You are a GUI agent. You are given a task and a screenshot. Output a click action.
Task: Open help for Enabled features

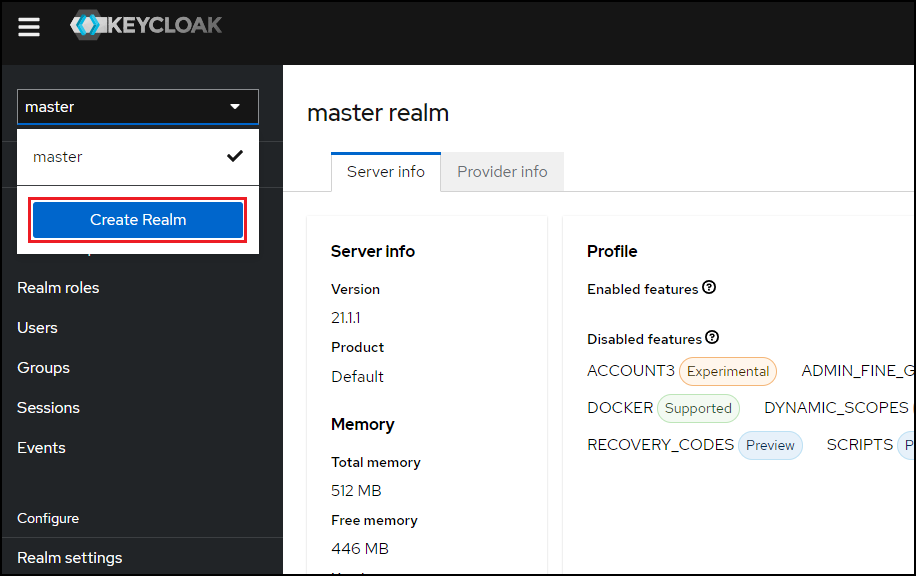pyautogui.click(x=709, y=287)
